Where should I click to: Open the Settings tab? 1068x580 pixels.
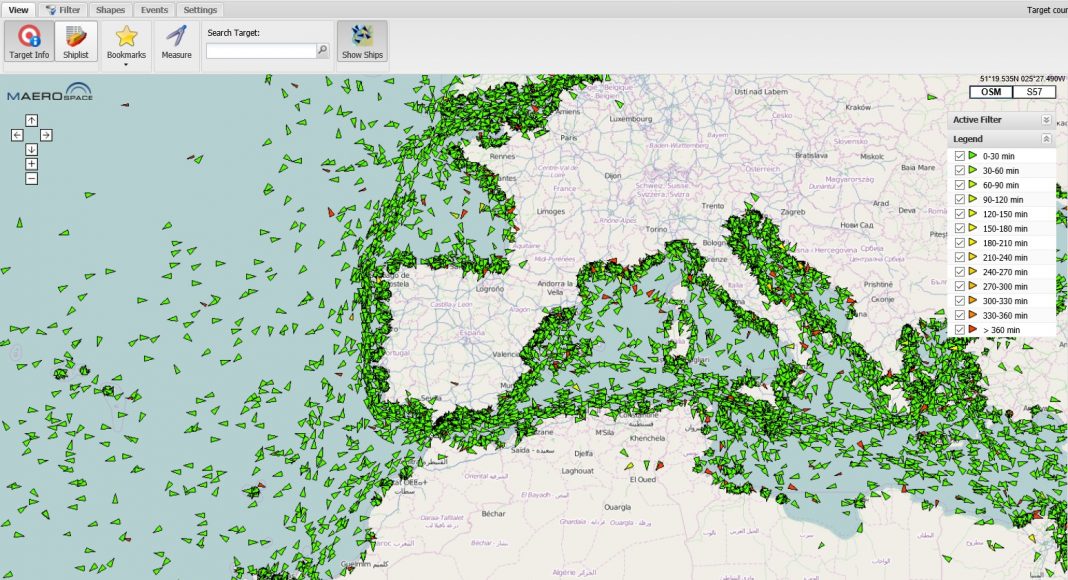coord(200,10)
